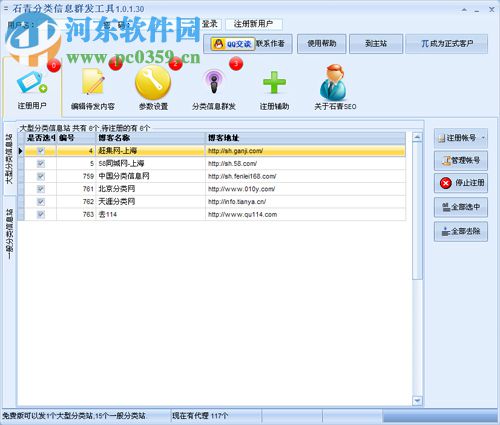Screen dimensions: 500x425
Task: Toggle checkbox for 北京分类网 row
Action: pos(41,189)
